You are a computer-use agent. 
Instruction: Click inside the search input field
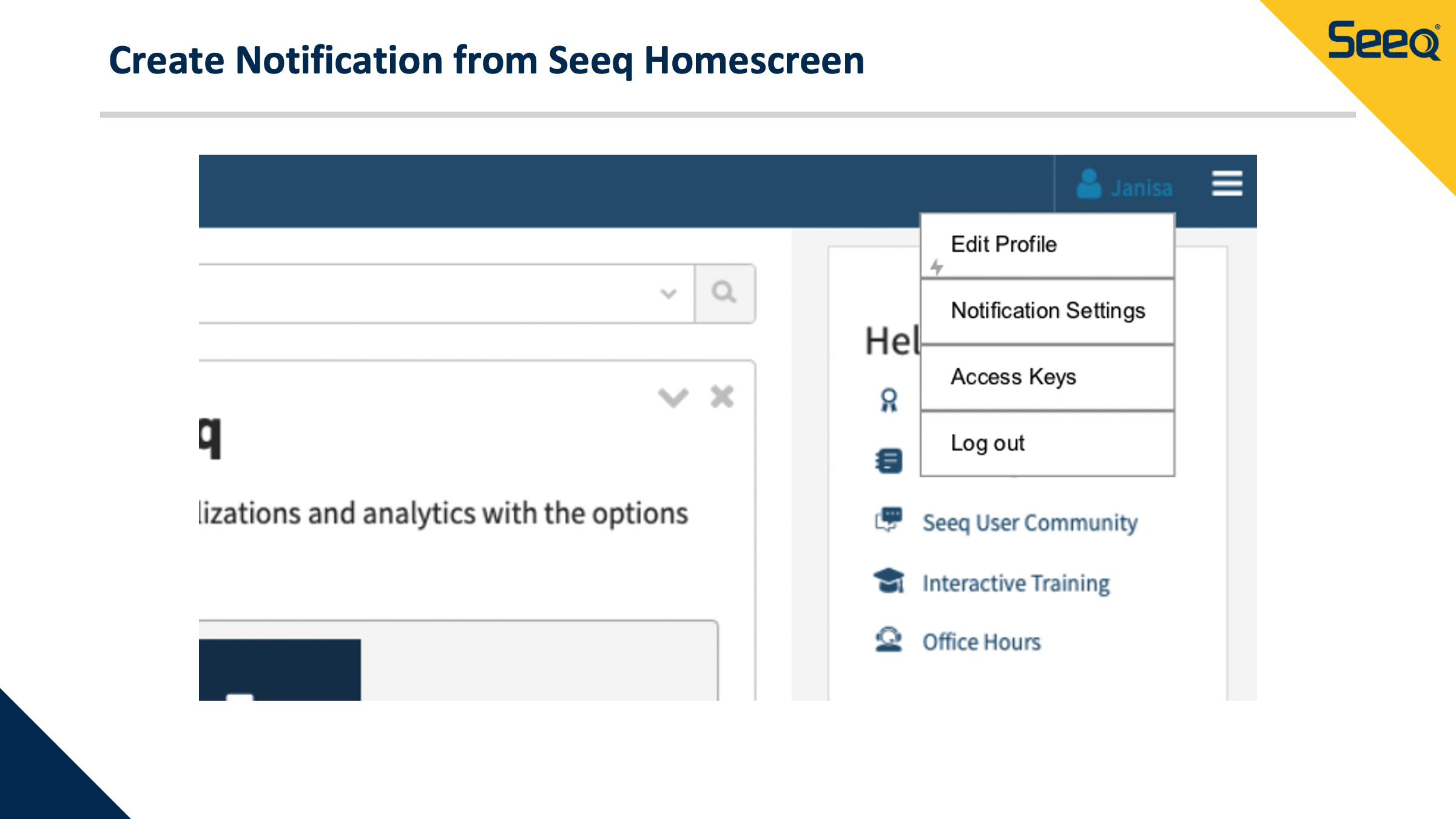(425, 294)
